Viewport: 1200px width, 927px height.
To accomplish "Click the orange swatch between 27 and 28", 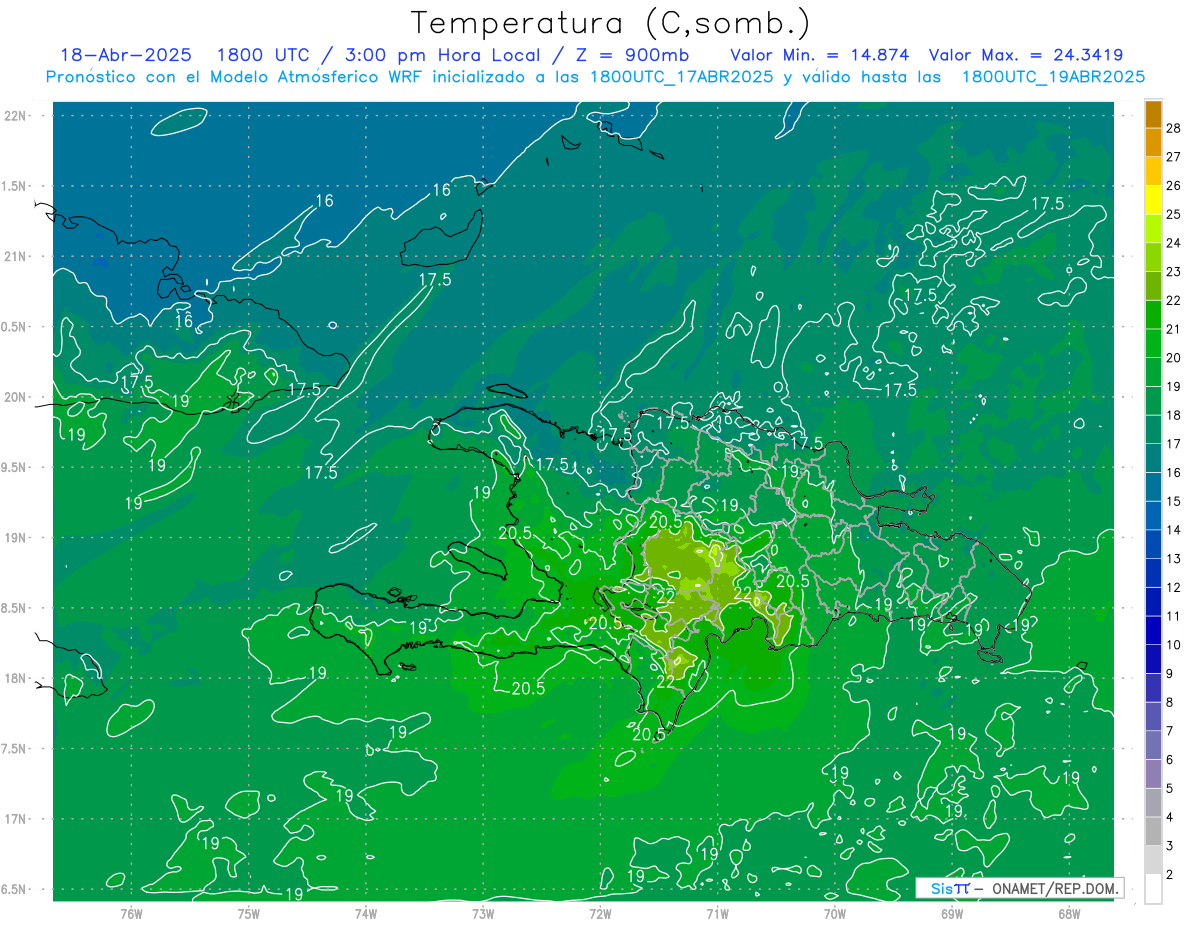I will click(1153, 142).
